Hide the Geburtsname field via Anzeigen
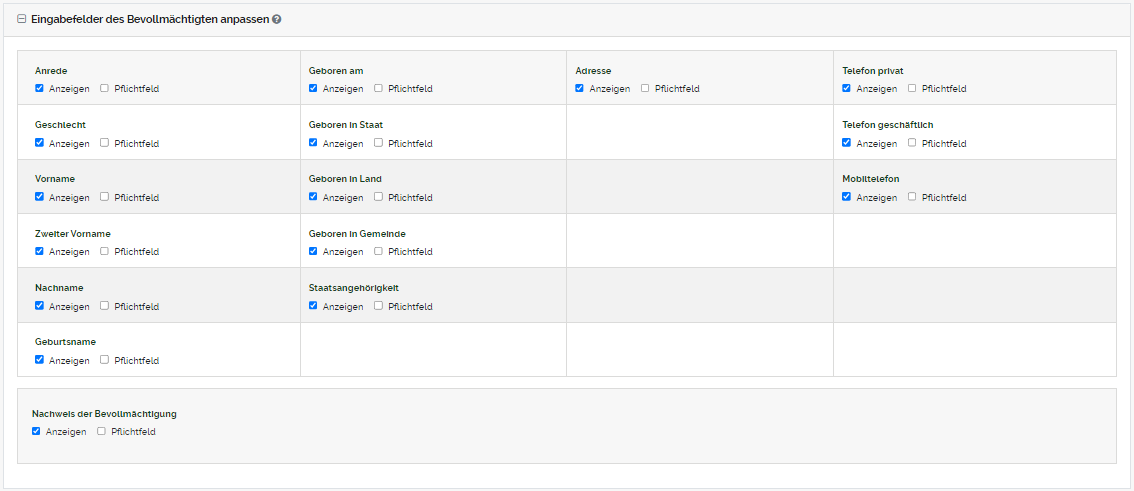Viewport: 1134px width, 491px height. 39,360
